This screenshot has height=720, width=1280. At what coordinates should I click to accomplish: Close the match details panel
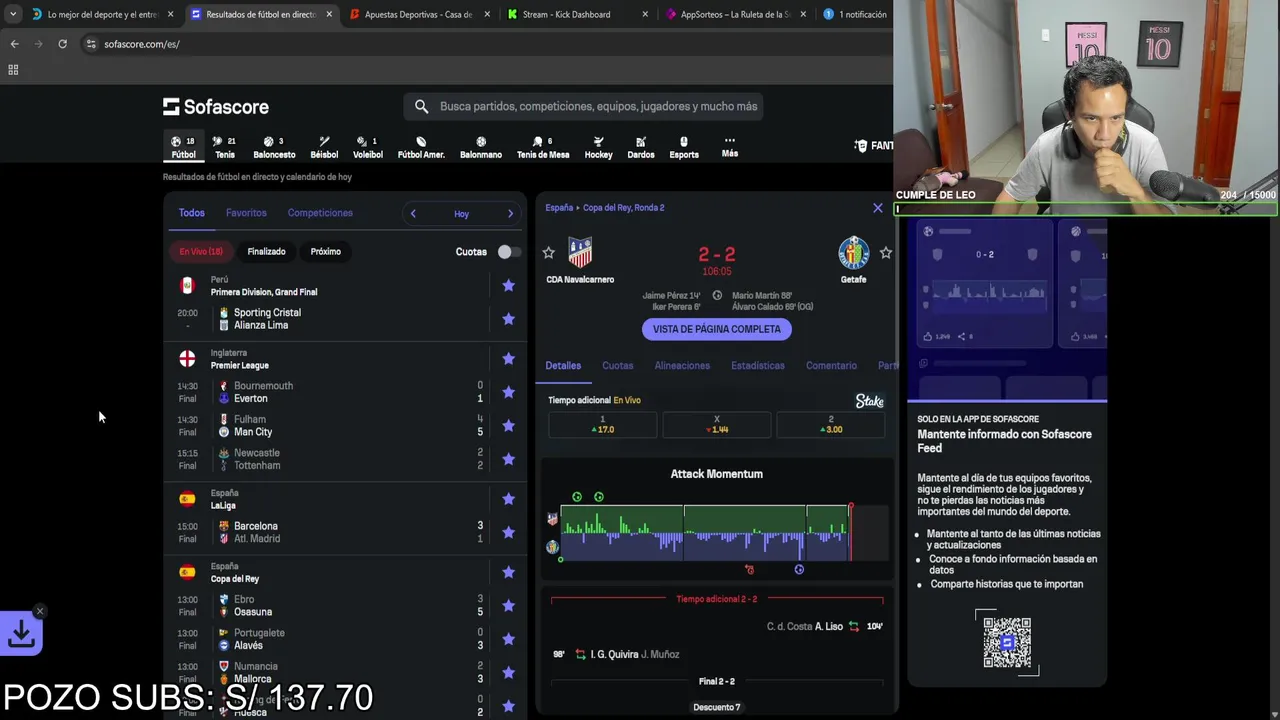[878, 208]
